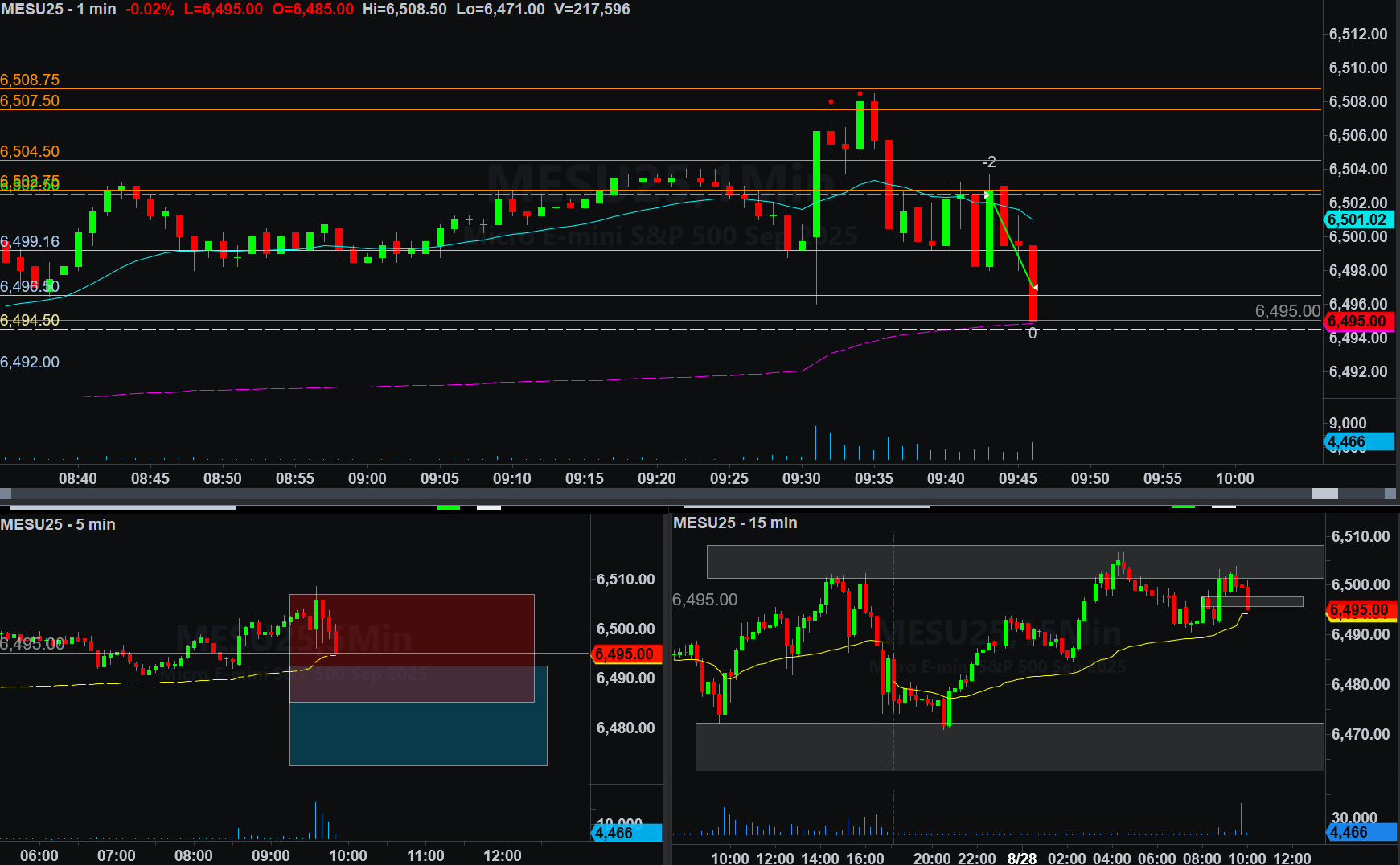Select the cyan 6,501.02 moving average price tag
The image size is (1400, 865).
click(x=1357, y=219)
